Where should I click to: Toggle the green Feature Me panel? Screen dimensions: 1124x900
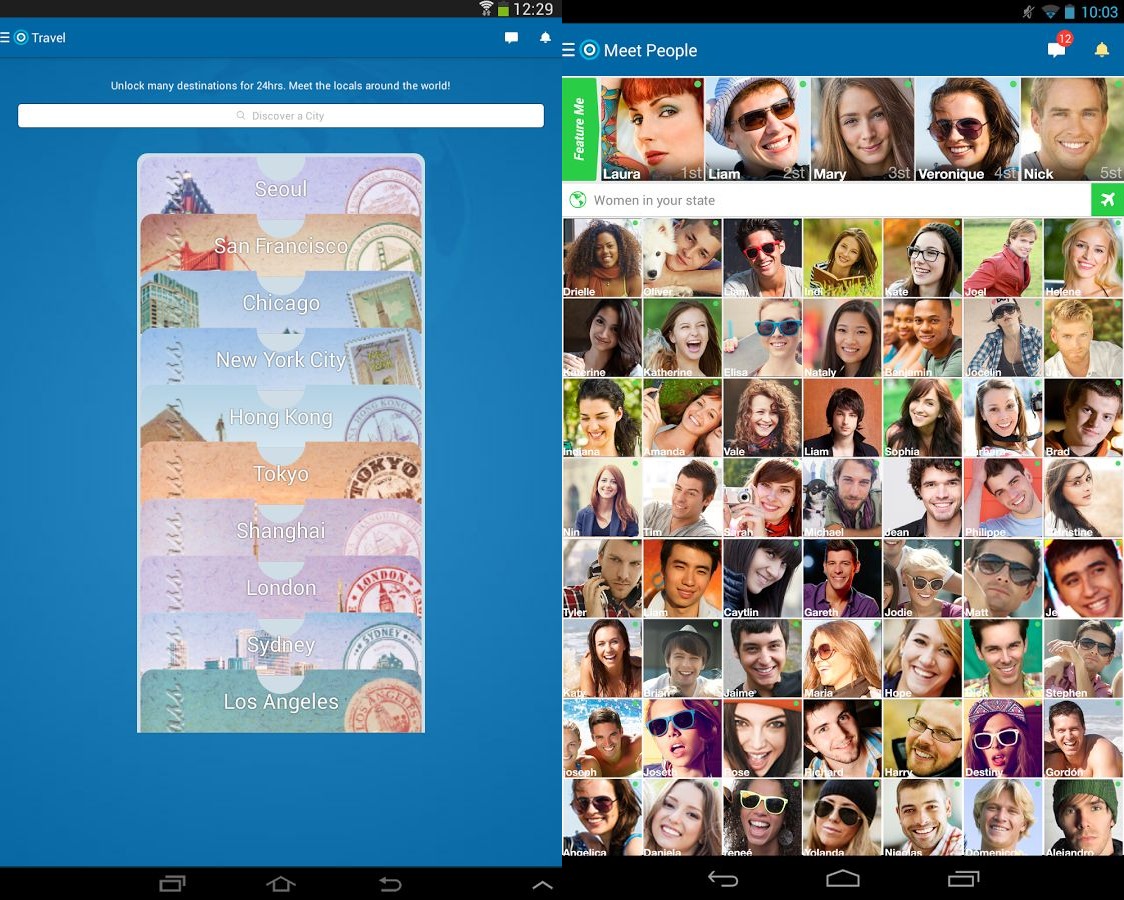tap(580, 129)
